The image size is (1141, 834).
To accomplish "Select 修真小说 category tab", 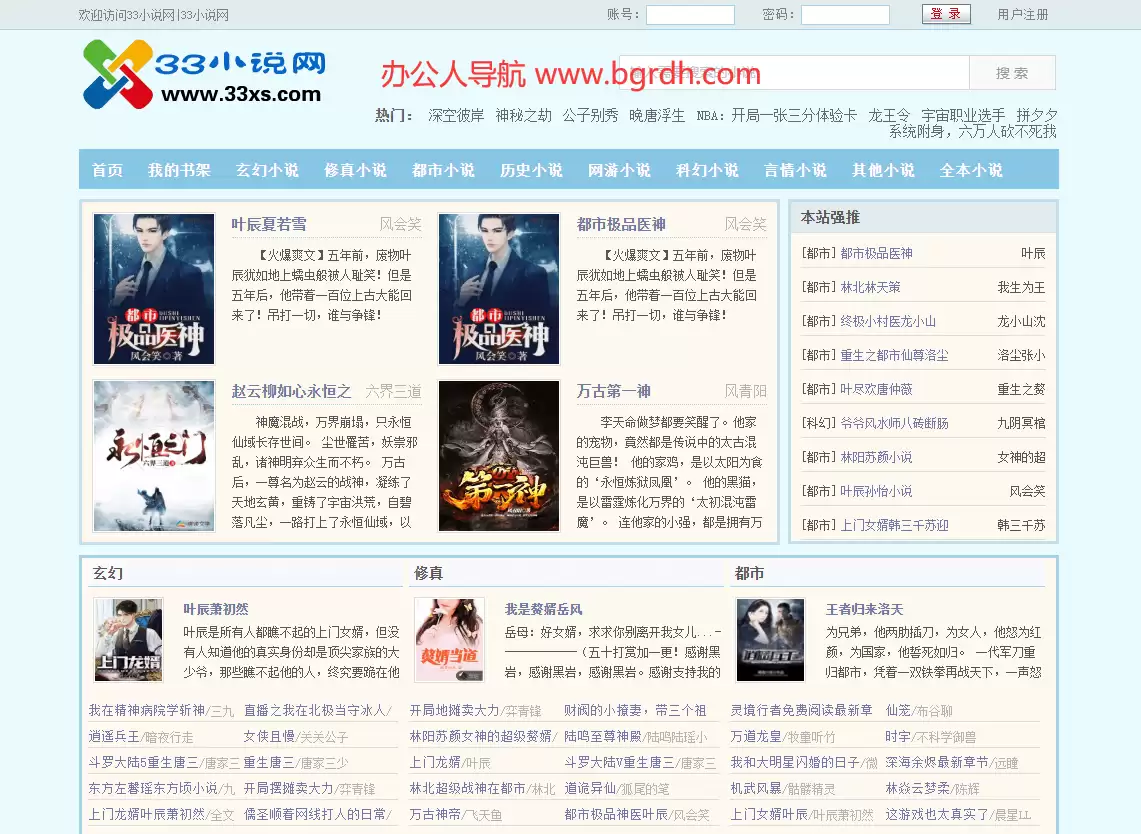I will [355, 170].
